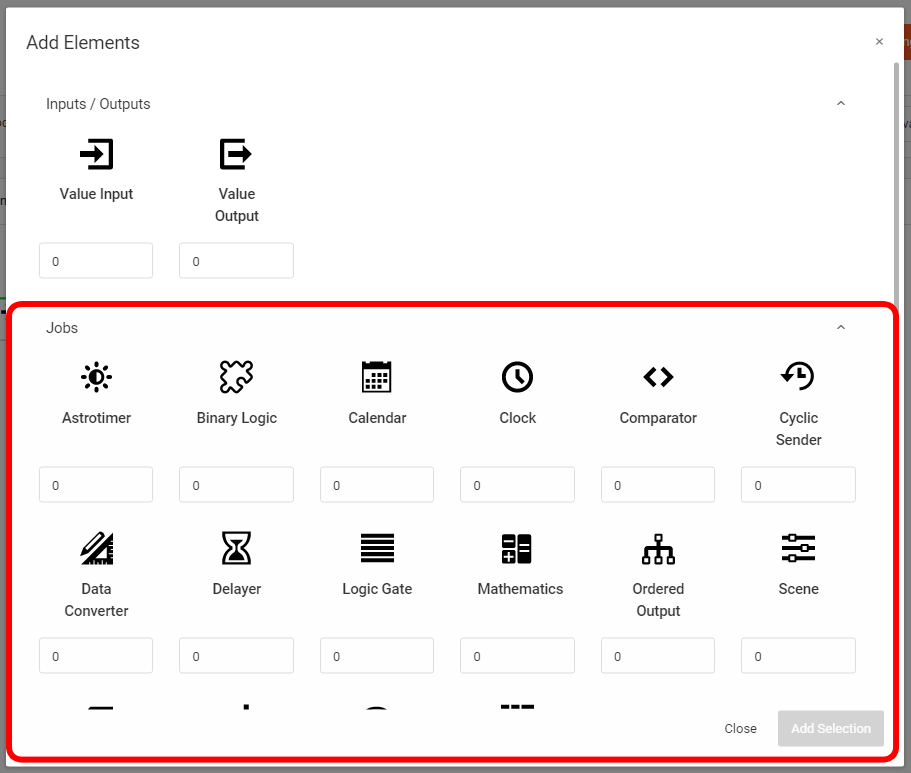Focus the Astrotimer quantity field

click(x=96, y=485)
